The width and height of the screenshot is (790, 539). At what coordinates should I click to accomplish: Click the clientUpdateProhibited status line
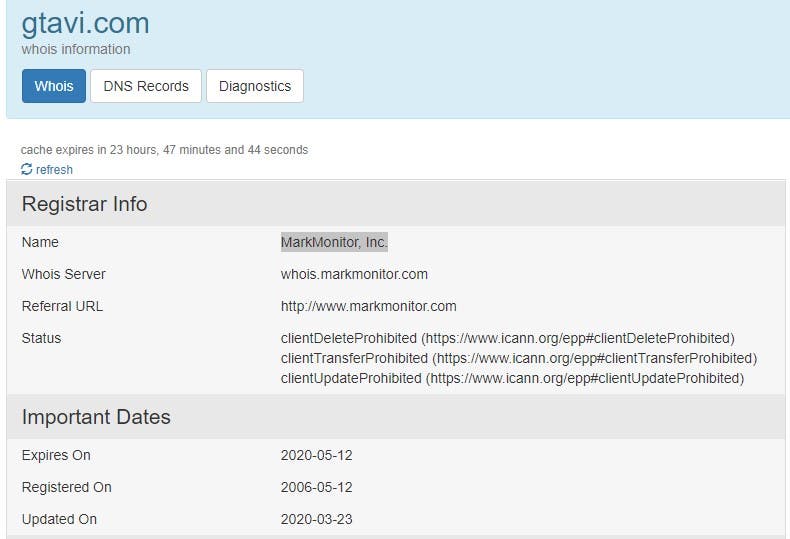pos(512,378)
